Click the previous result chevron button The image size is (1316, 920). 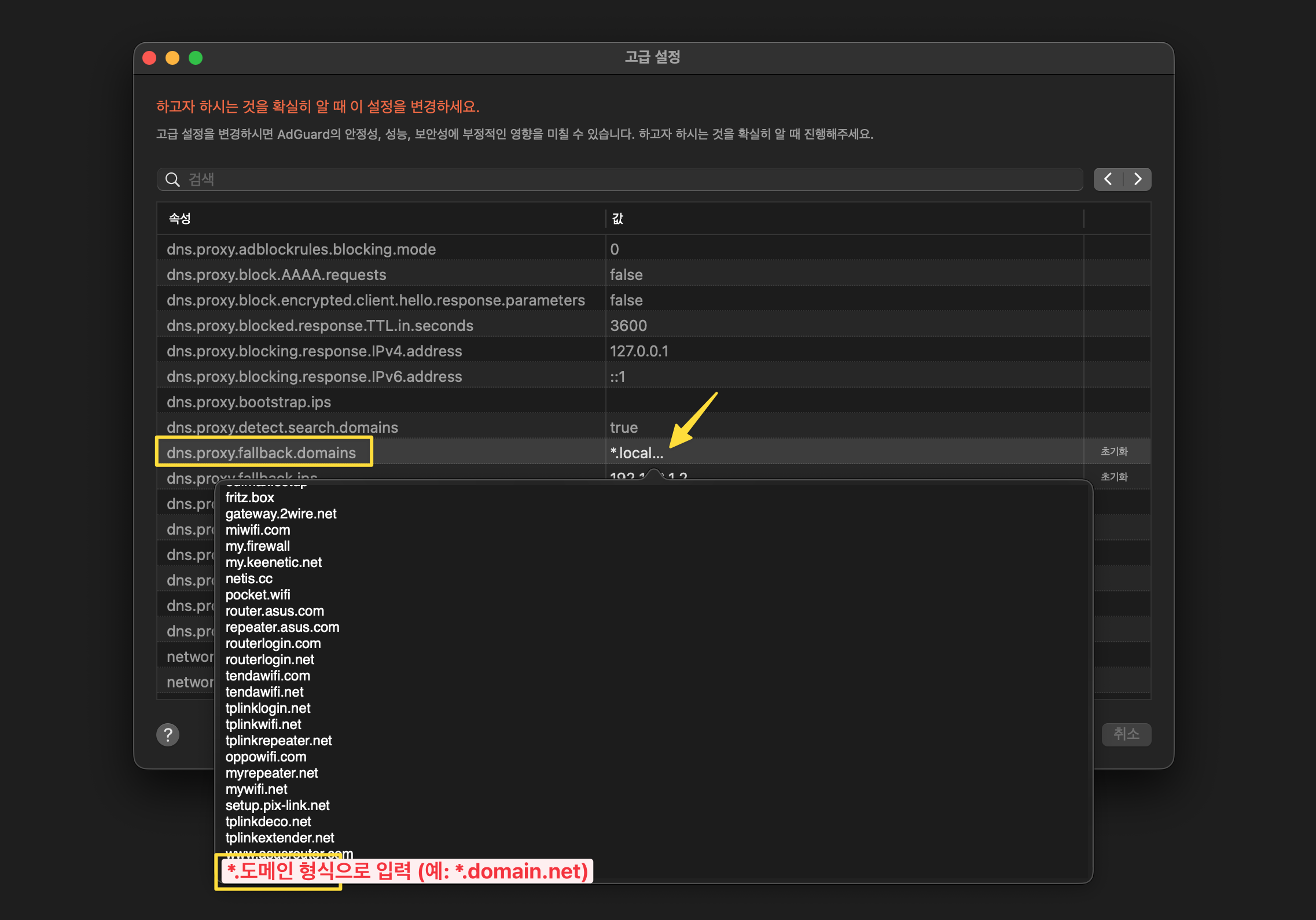(x=1108, y=179)
